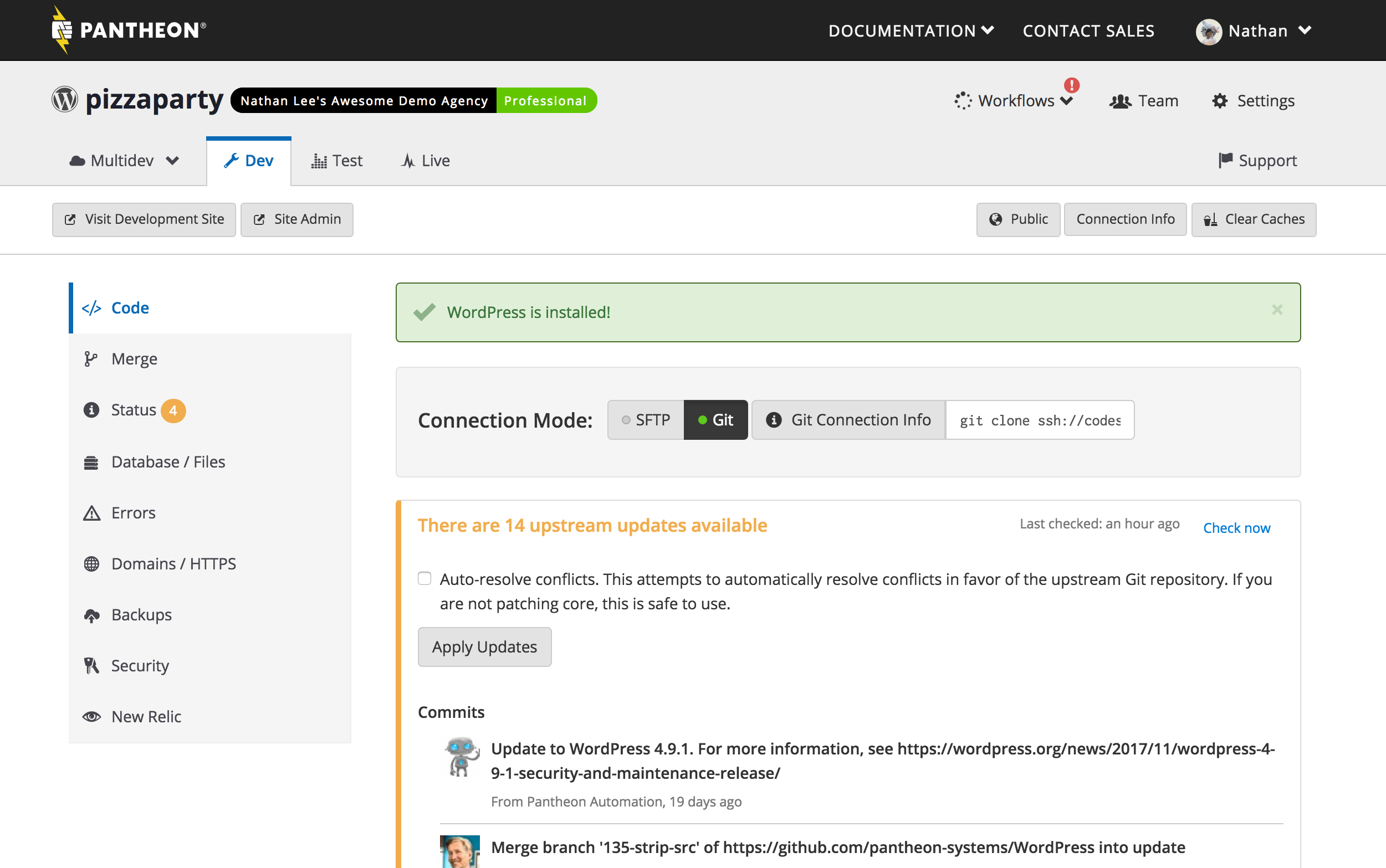Click the Connection Info button

point(1126,219)
